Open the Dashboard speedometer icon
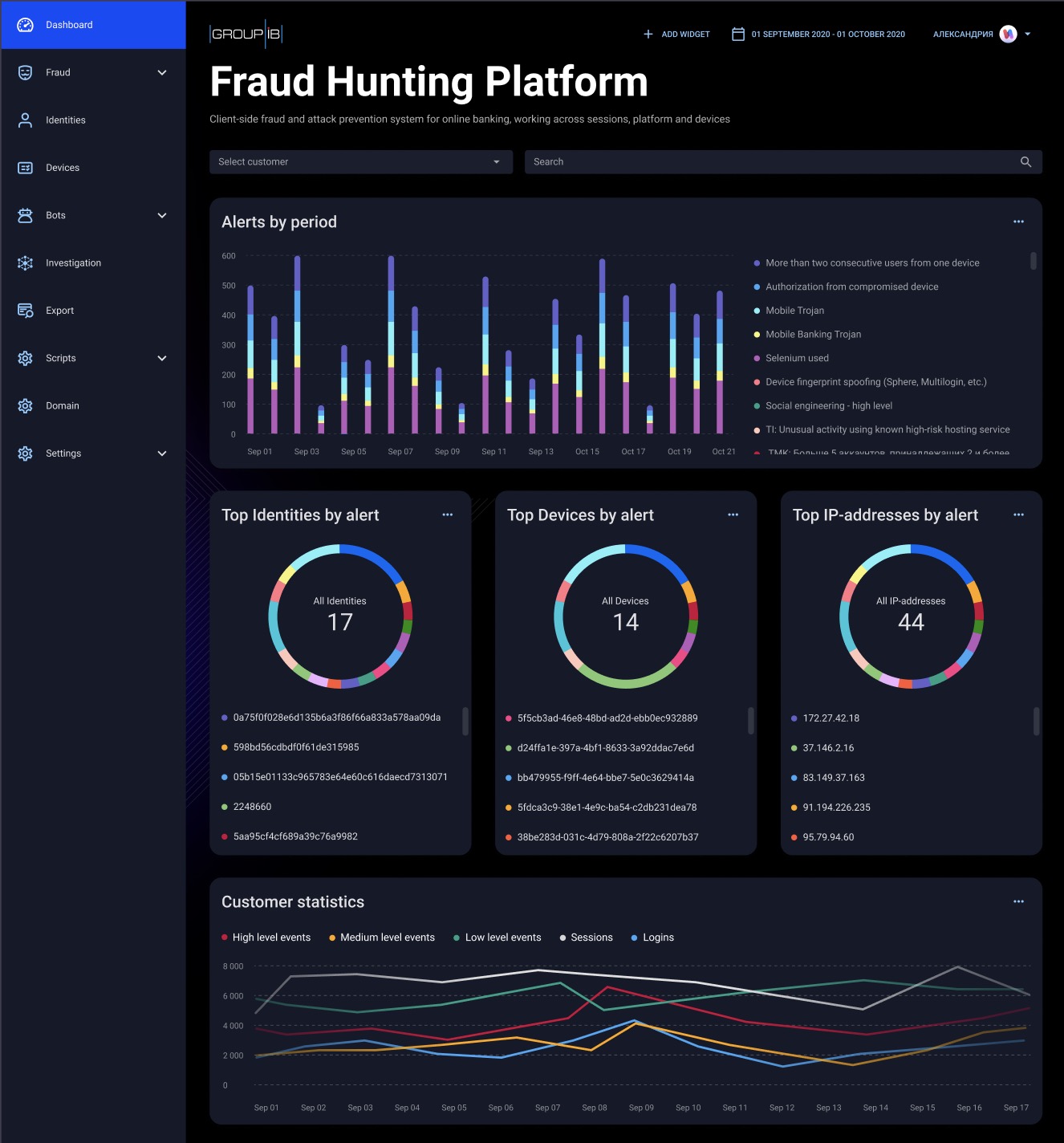 click(26, 25)
